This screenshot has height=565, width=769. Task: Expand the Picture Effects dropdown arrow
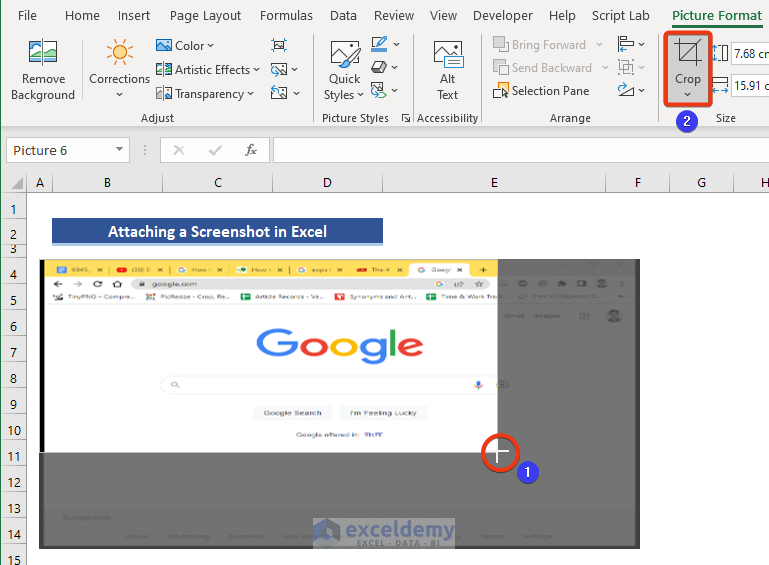[x=394, y=67]
